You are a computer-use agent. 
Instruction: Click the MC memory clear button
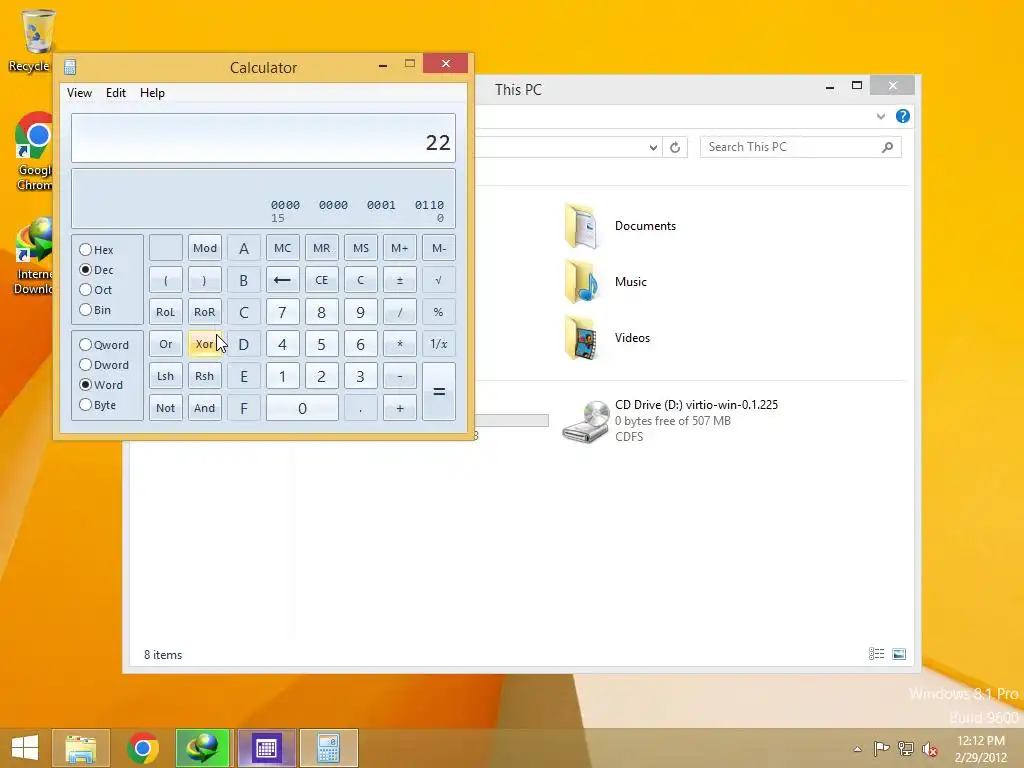[x=282, y=248]
